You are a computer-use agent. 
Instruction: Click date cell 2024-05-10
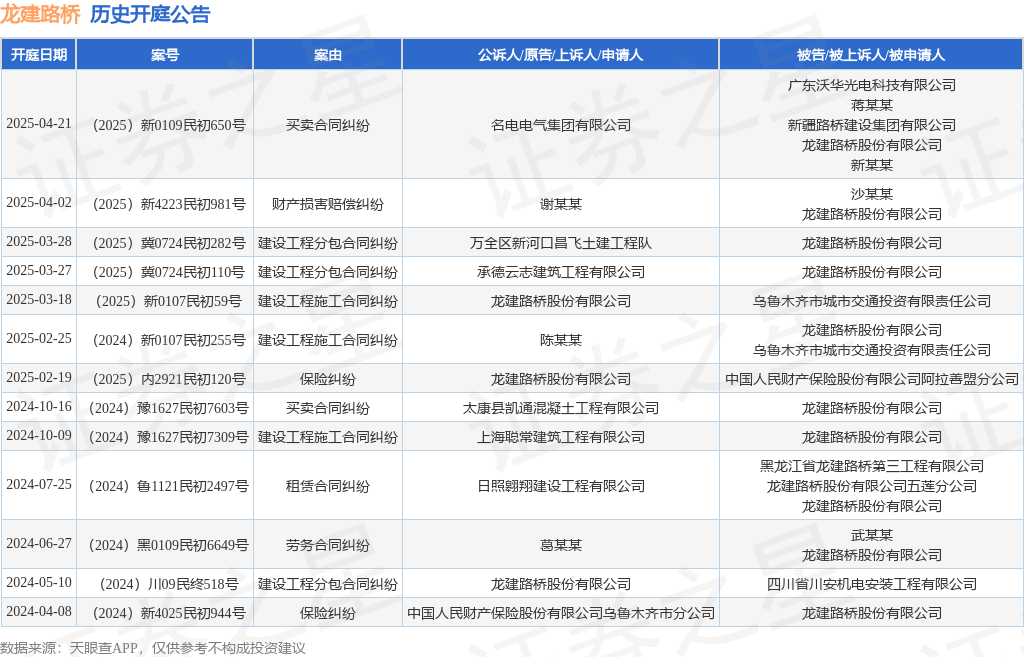39,583
